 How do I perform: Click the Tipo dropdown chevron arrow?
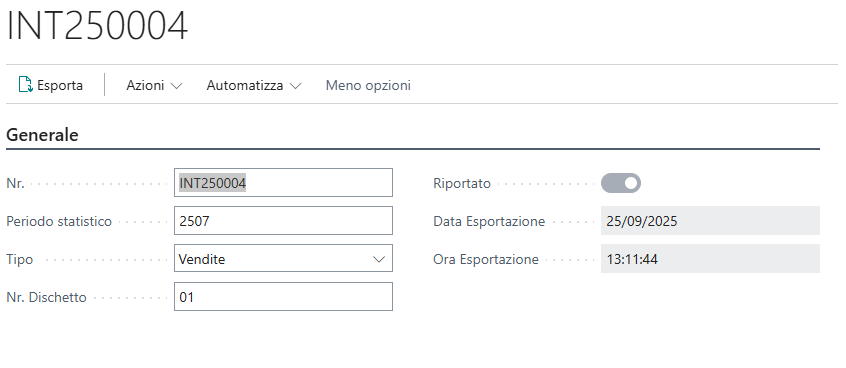click(x=379, y=259)
